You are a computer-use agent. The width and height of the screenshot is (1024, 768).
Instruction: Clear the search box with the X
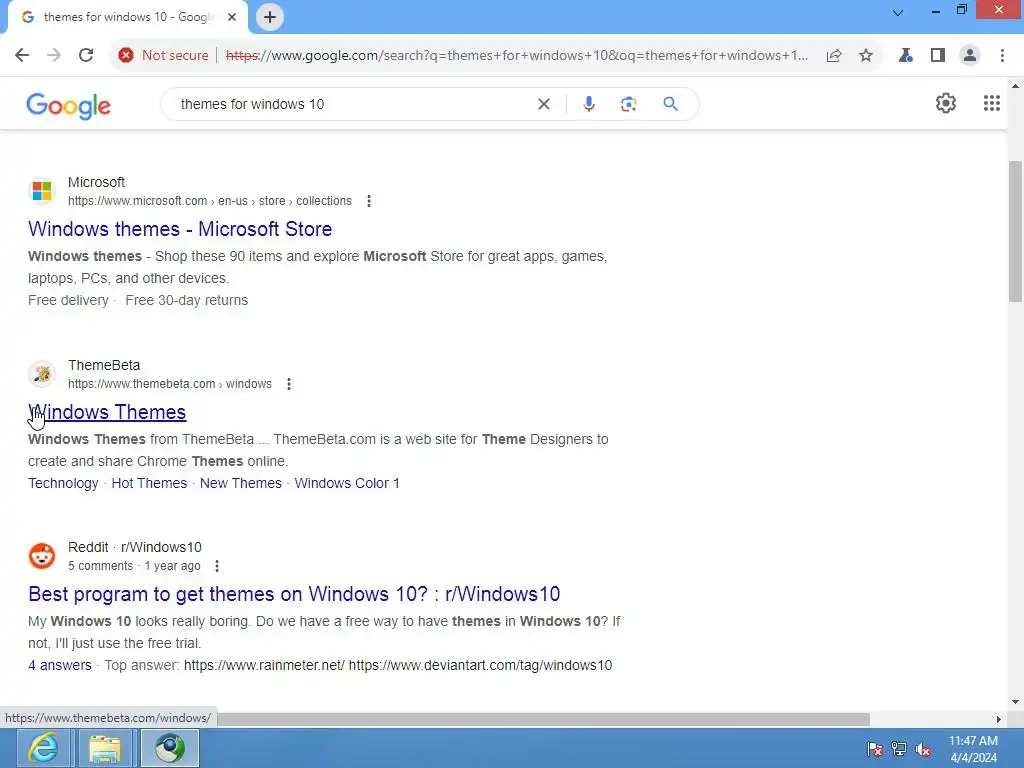coord(543,104)
